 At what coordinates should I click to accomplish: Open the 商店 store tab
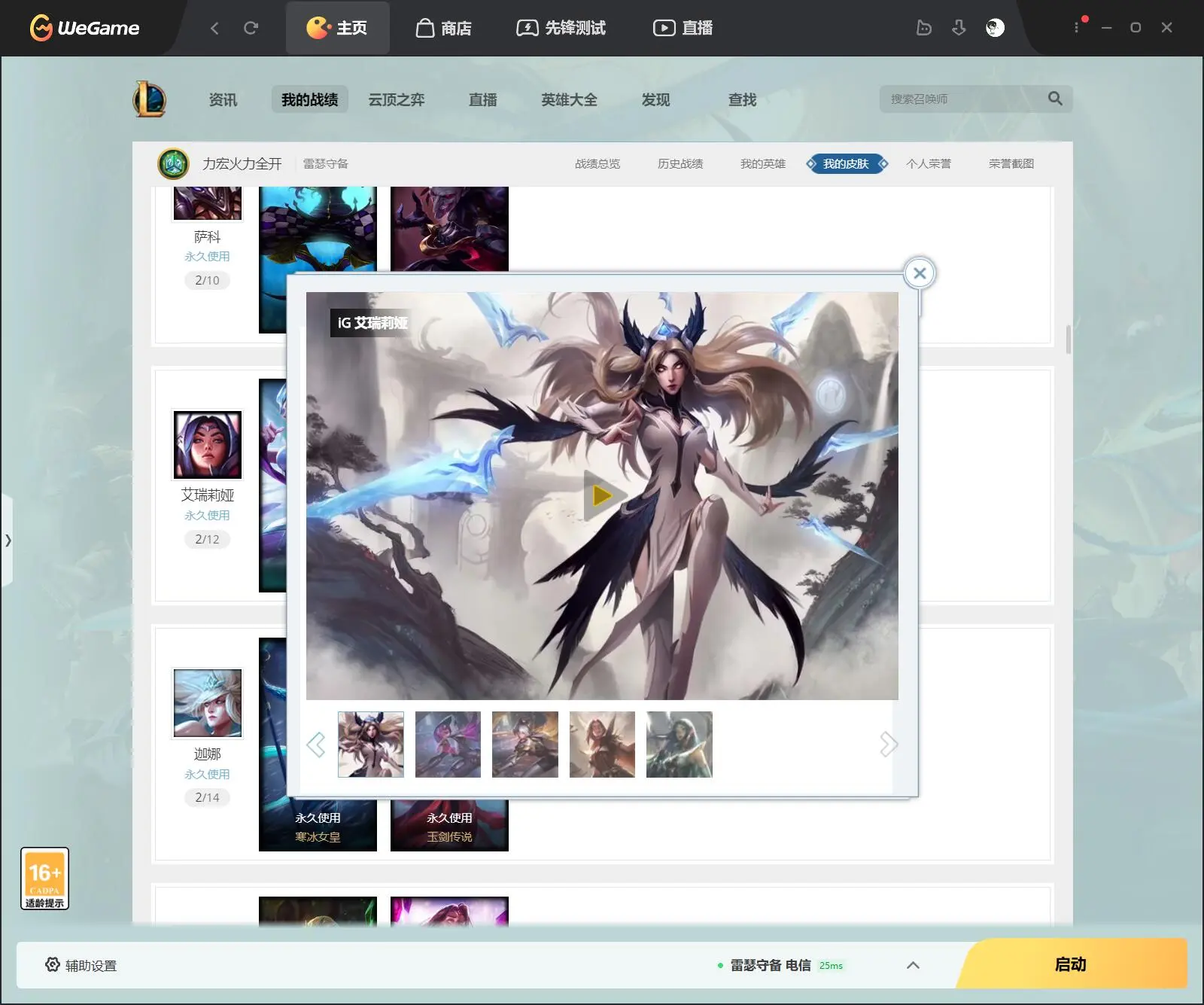point(444,28)
